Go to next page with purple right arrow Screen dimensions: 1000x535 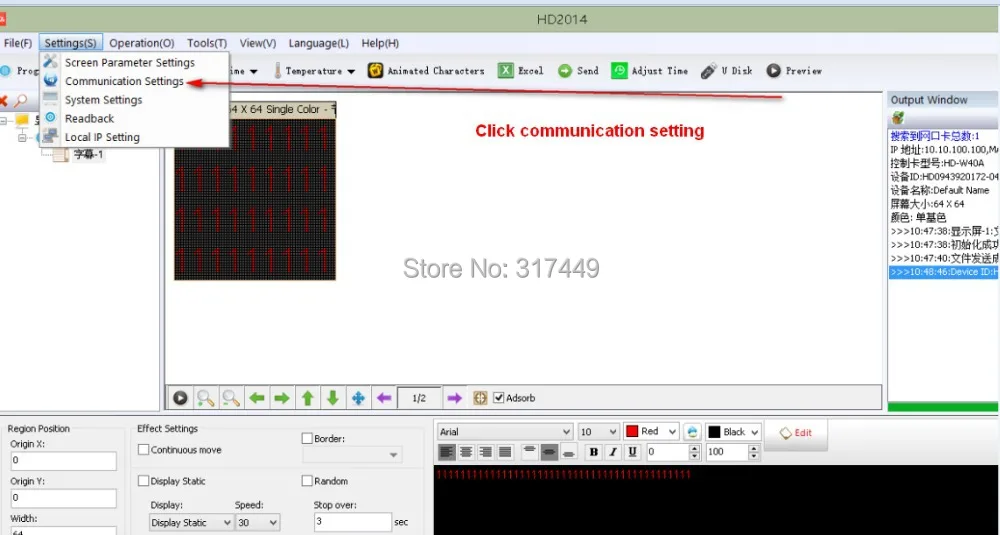pyautogui.click(x=454, y=398)
